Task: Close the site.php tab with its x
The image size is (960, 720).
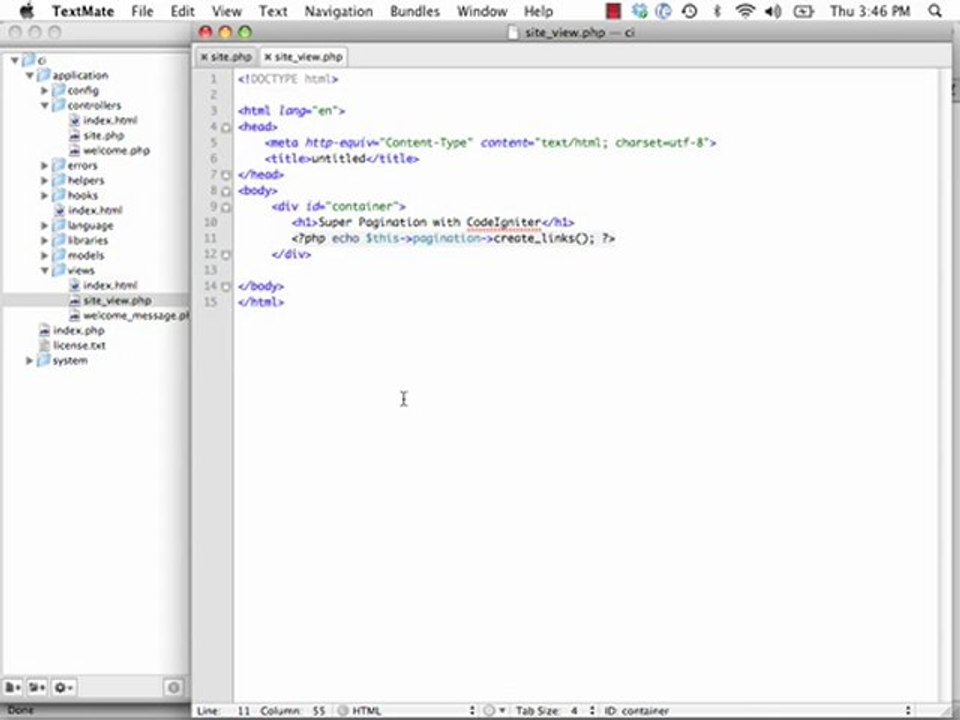Action: [204, 57]
